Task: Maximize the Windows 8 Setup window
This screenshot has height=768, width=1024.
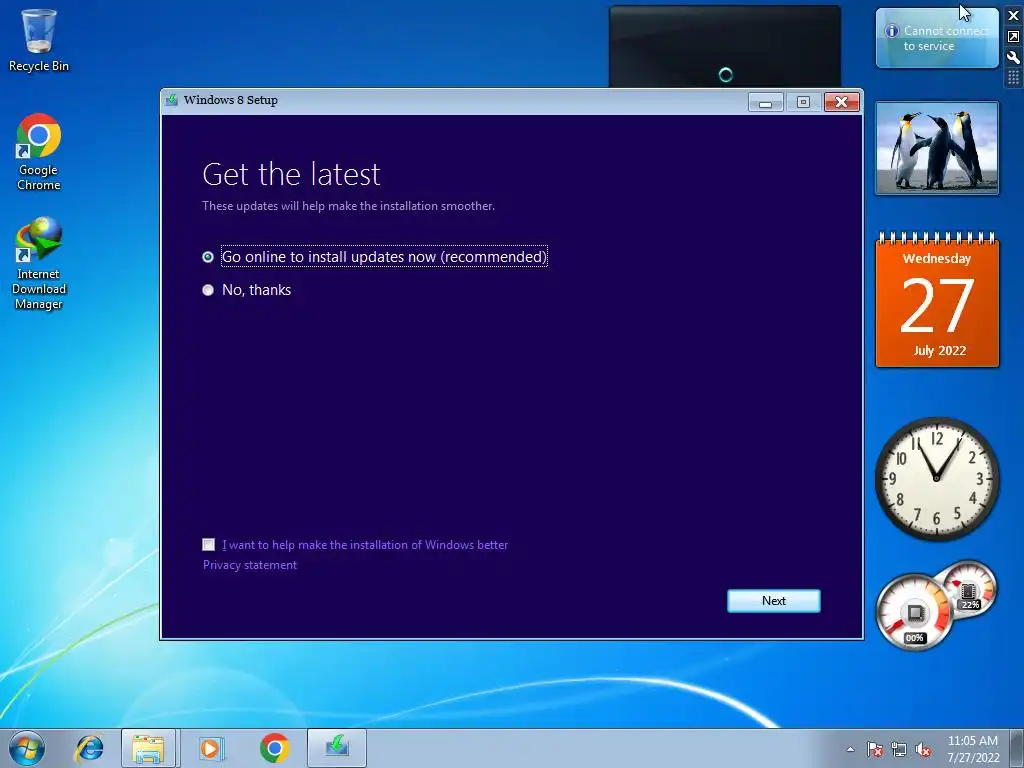Action: (x=803, y=103)
